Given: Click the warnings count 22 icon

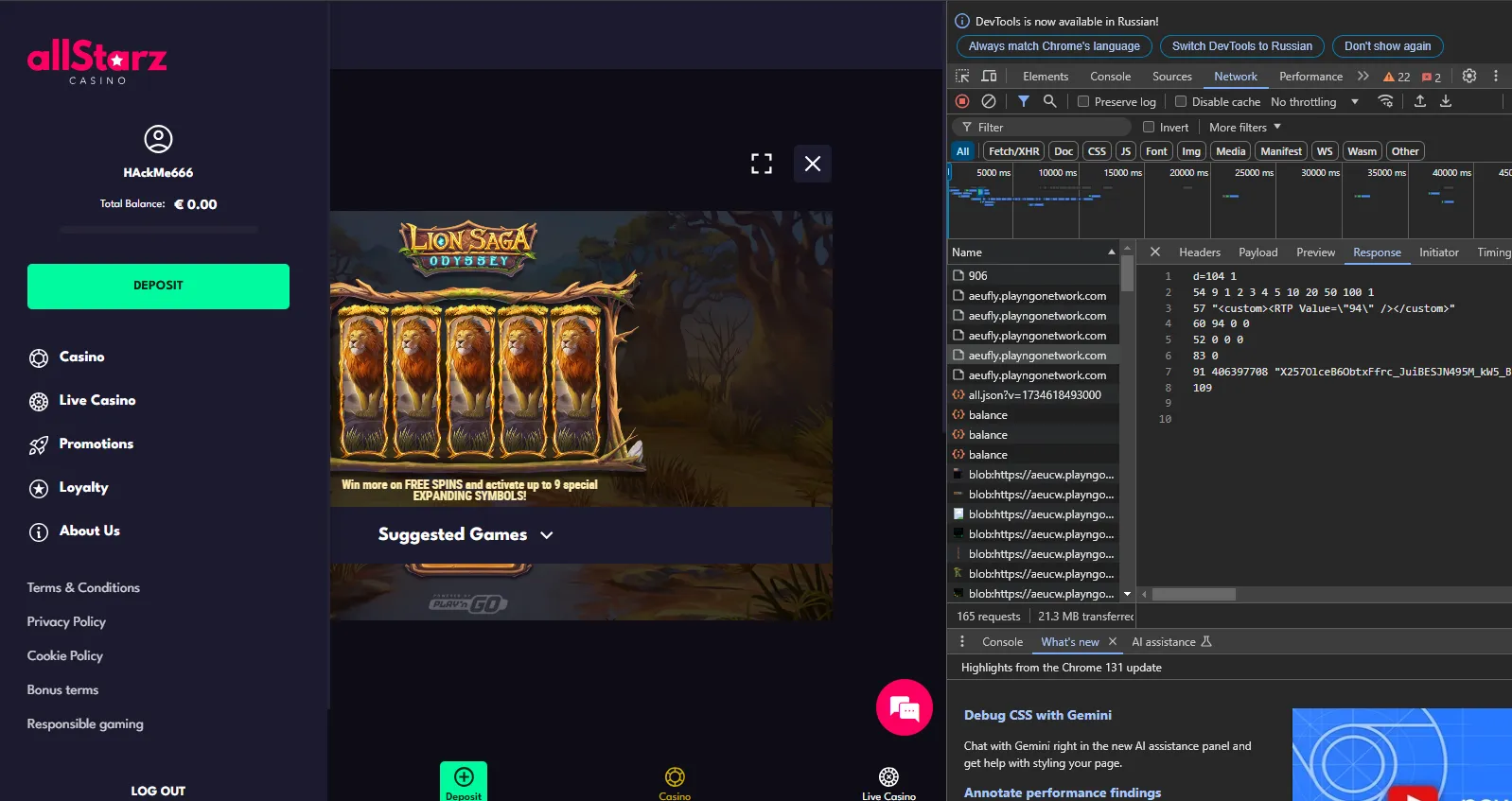Looking at the screenshot, I should 1397,77.
